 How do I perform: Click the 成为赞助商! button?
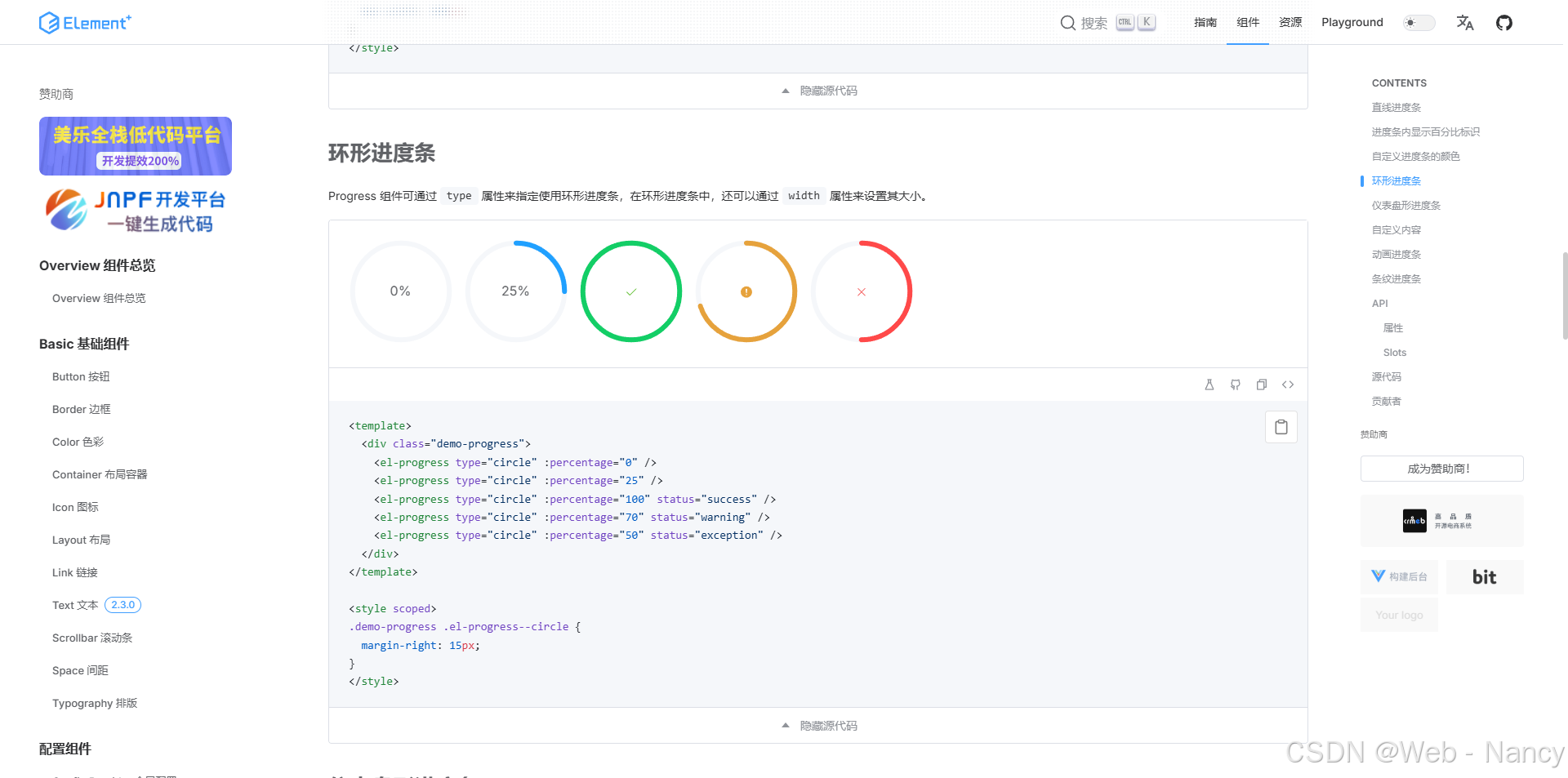coord(1441,469)
